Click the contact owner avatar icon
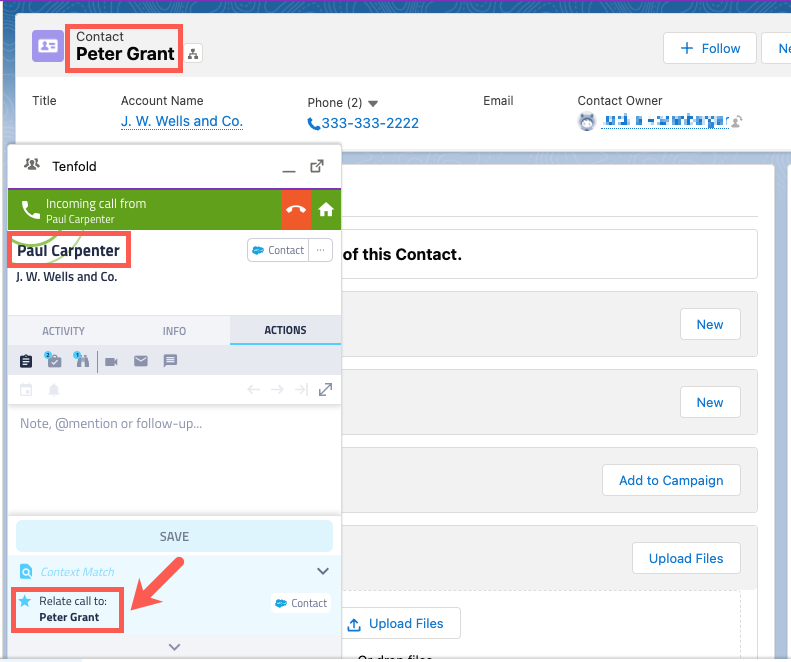 point(587,122)
